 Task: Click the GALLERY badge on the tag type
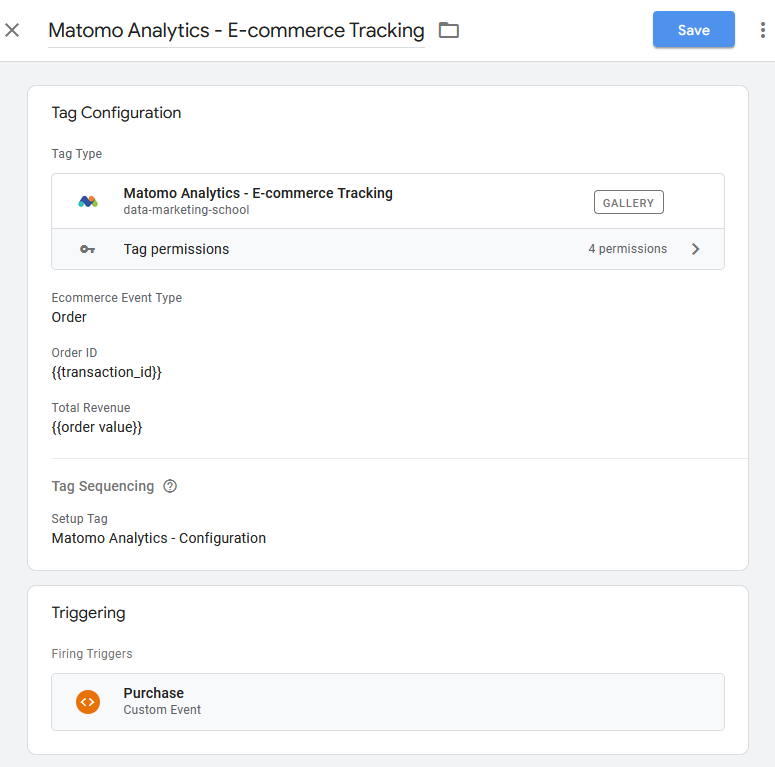pyautogui.click(x=628, y=203)
